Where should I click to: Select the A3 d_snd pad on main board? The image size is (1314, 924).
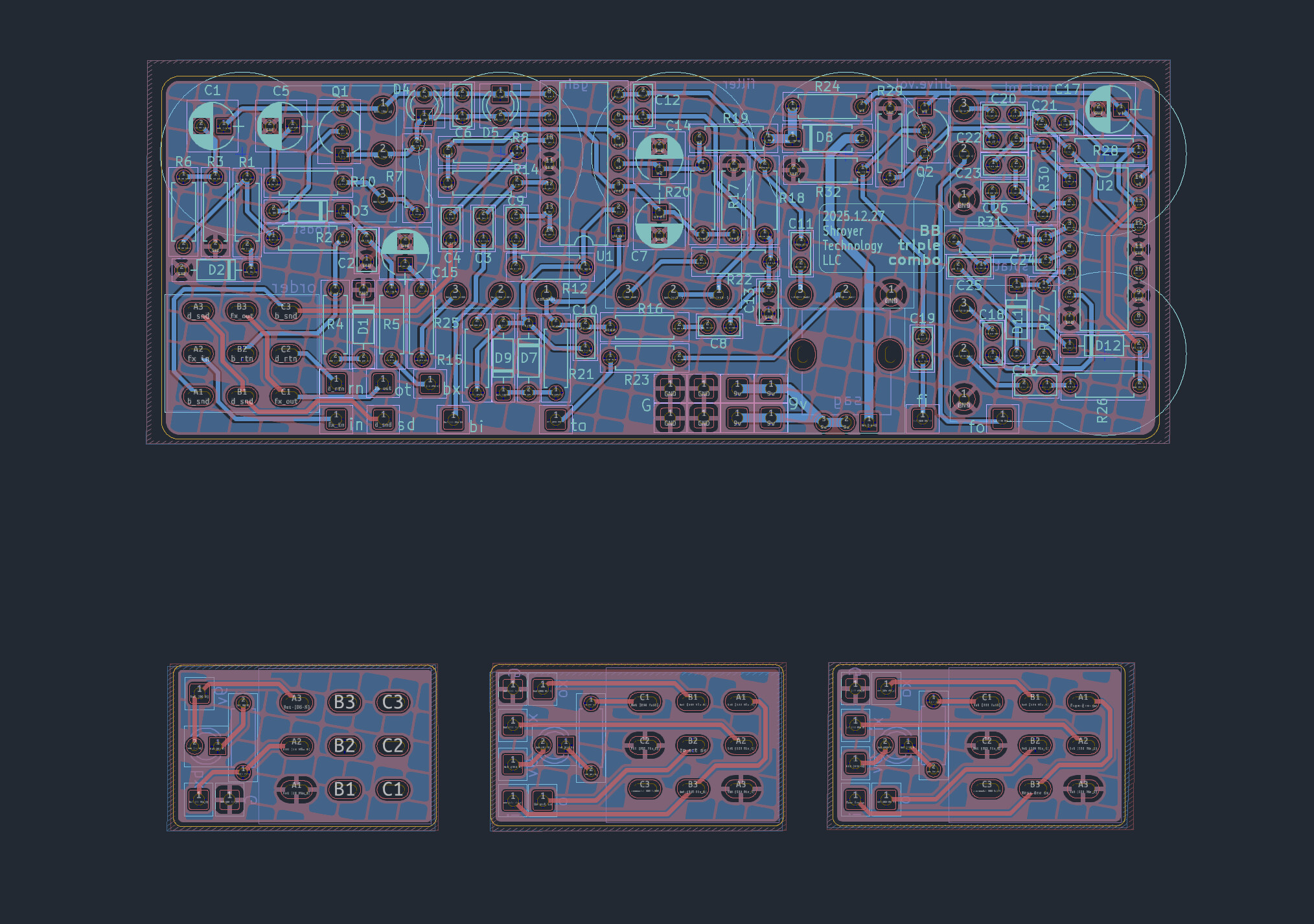[x=198, y=311]
